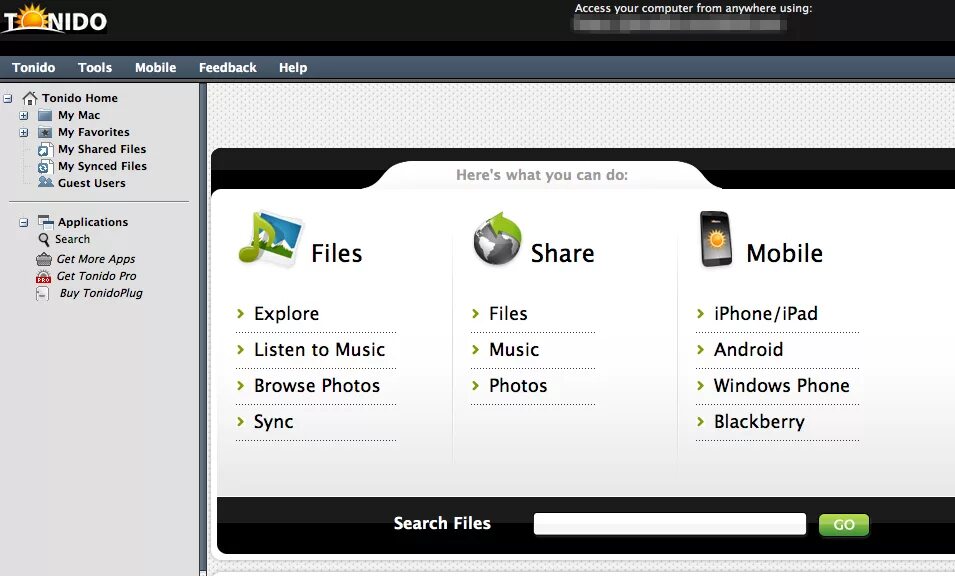Expand the My Mac tree node
Viewport: 955px width, 576px height.
tap(24, 115)
